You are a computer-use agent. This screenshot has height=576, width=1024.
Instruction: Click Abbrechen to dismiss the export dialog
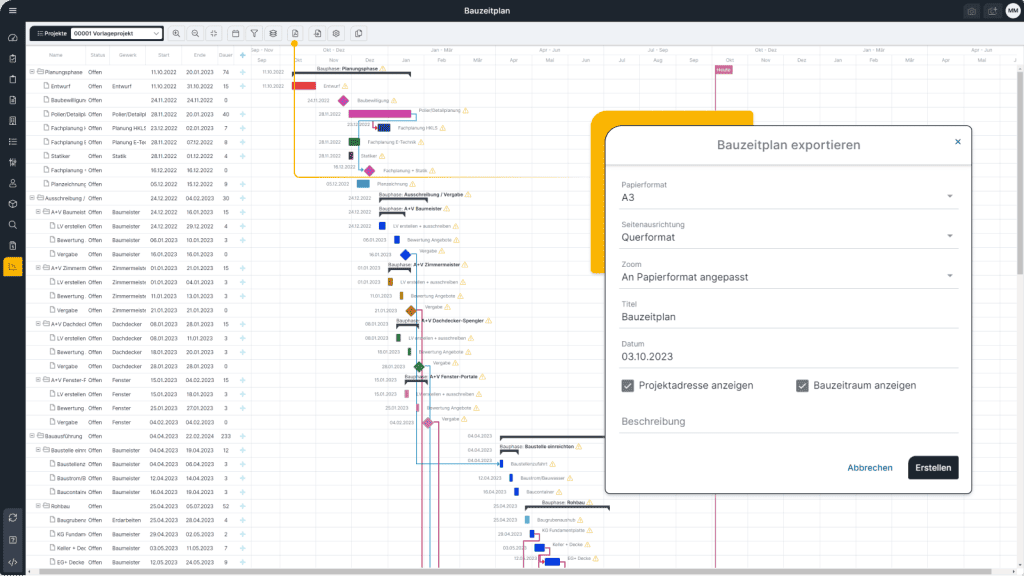(x=869, y=467)
